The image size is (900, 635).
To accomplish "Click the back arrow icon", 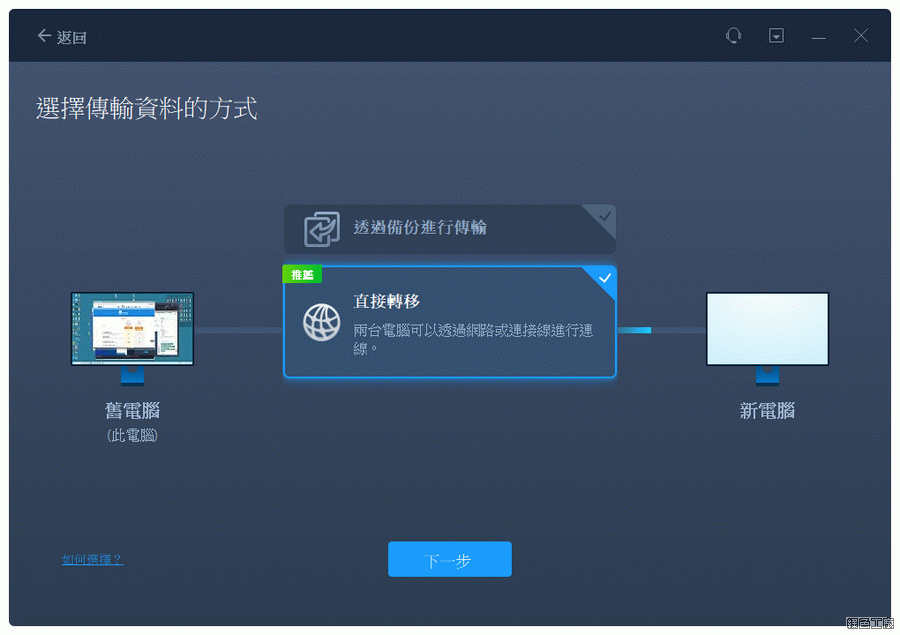I will (x=43, y=36).
